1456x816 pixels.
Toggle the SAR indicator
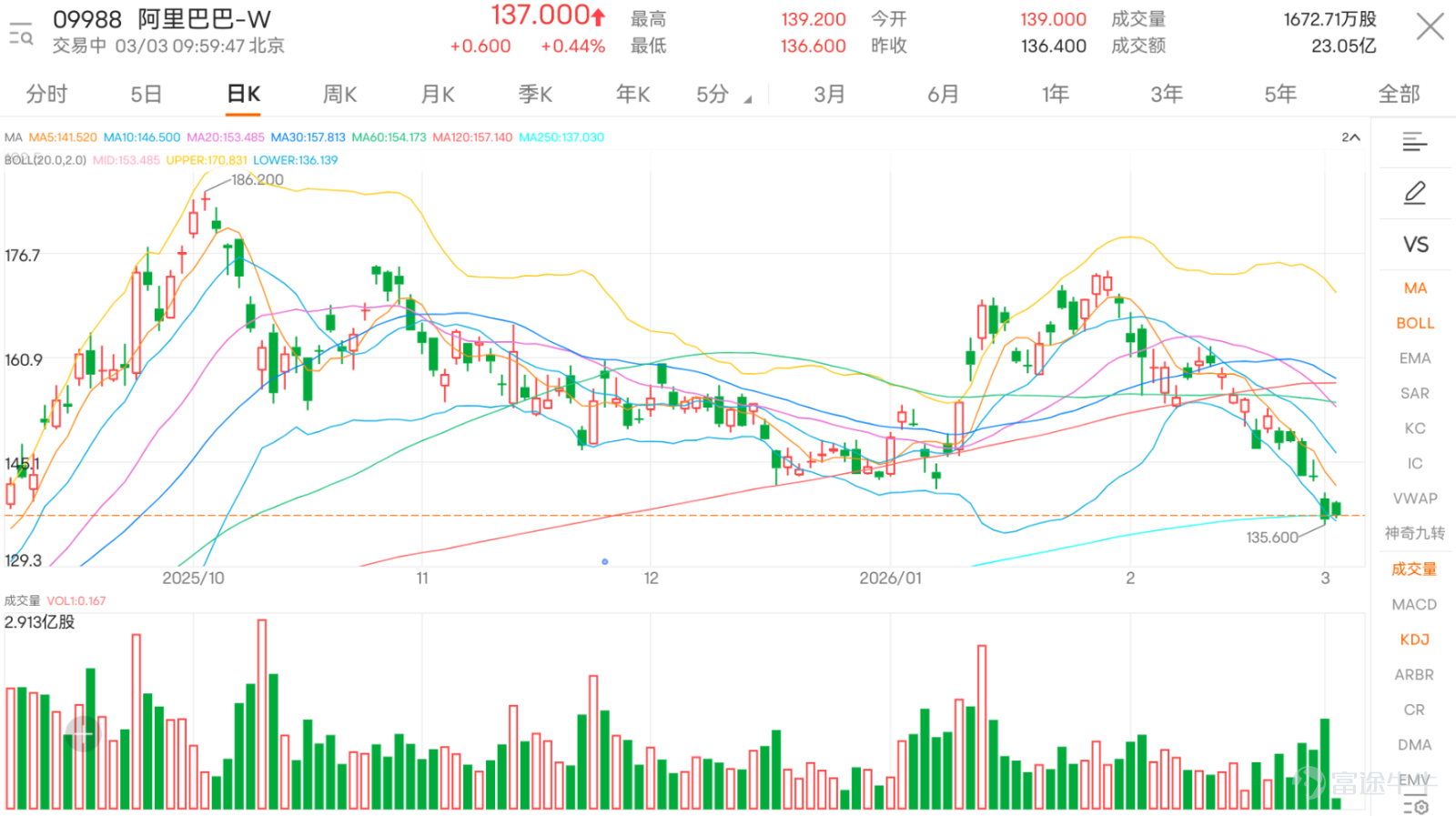pos(1415,393)
